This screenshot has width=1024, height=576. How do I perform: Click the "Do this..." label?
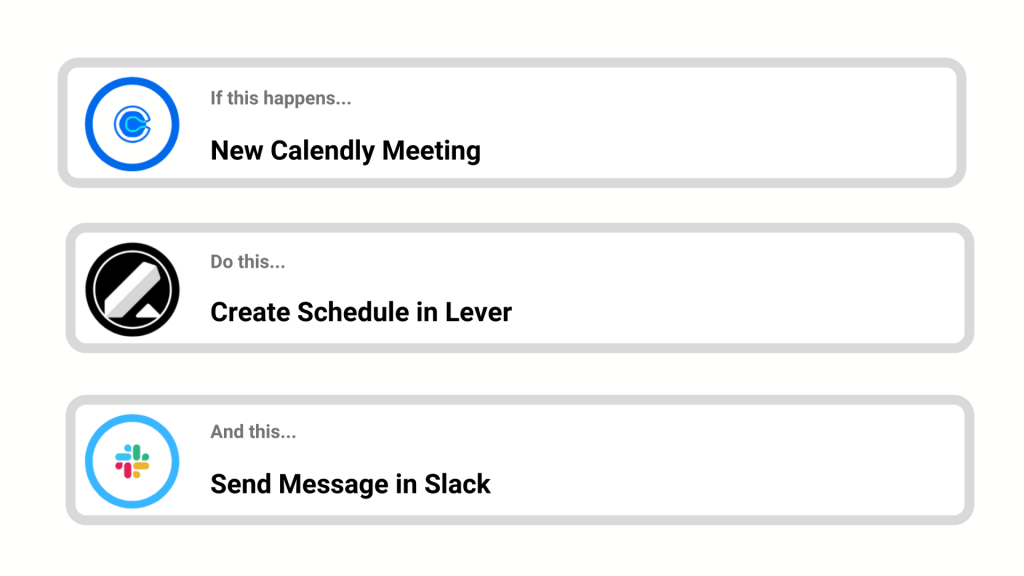pyautogui.click(x=247, y=262)
